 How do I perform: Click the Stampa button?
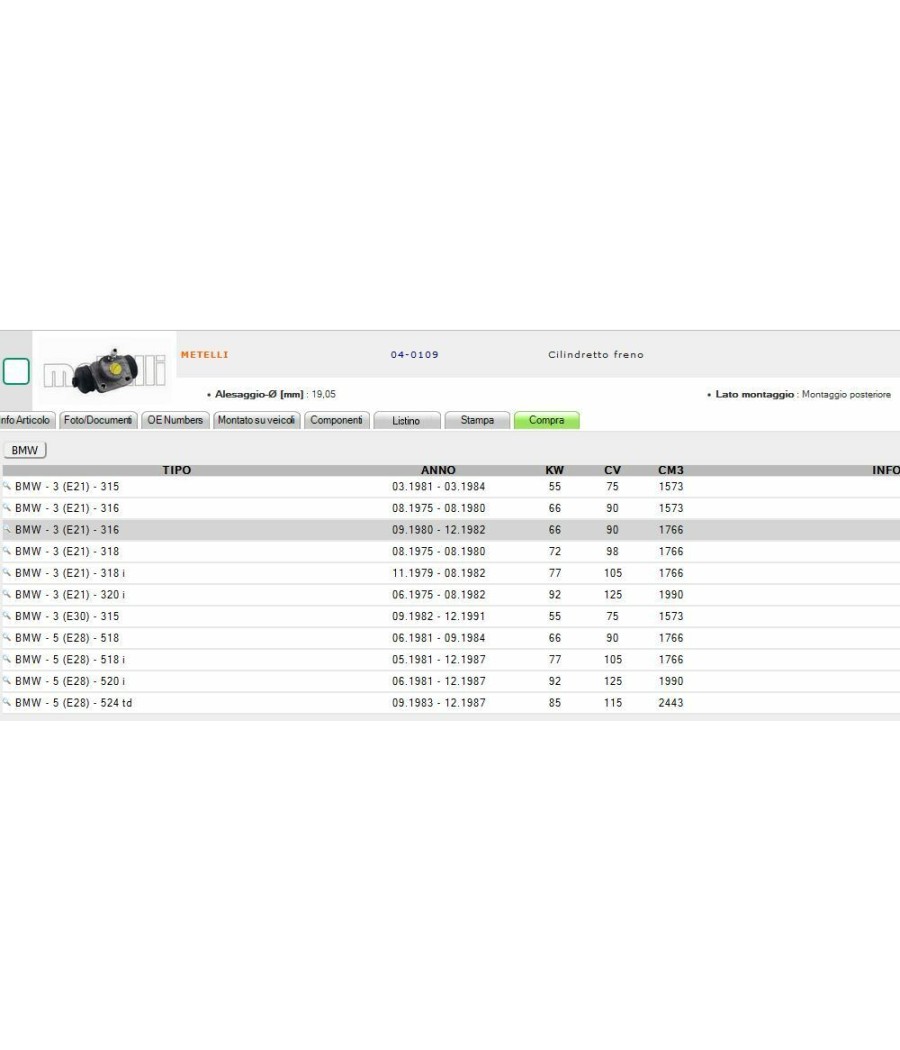coord(477,420)
